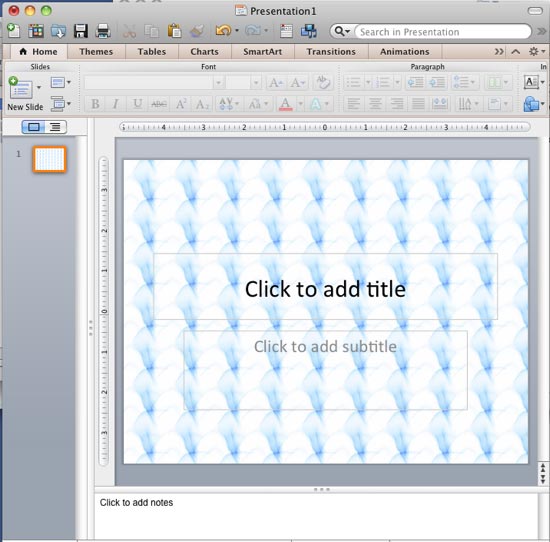Select the Format Painter brush icon
Viewport: 550px width, 542px height.
tap(197, 31)
